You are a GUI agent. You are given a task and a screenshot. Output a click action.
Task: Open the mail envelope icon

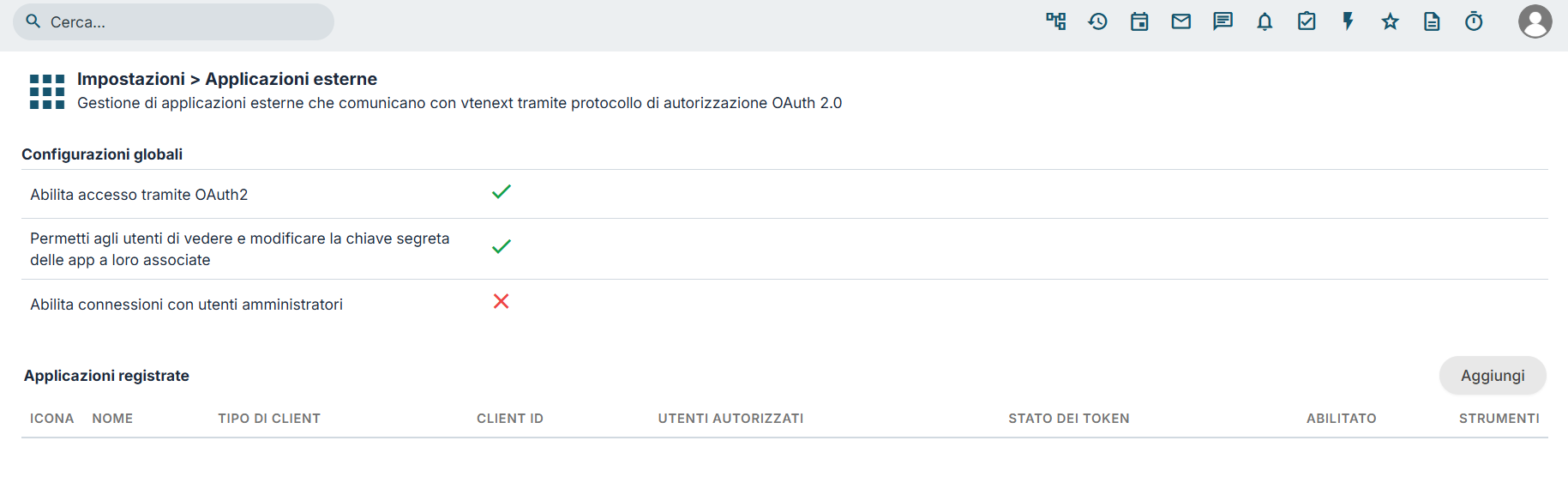(x=1181, y=21)
